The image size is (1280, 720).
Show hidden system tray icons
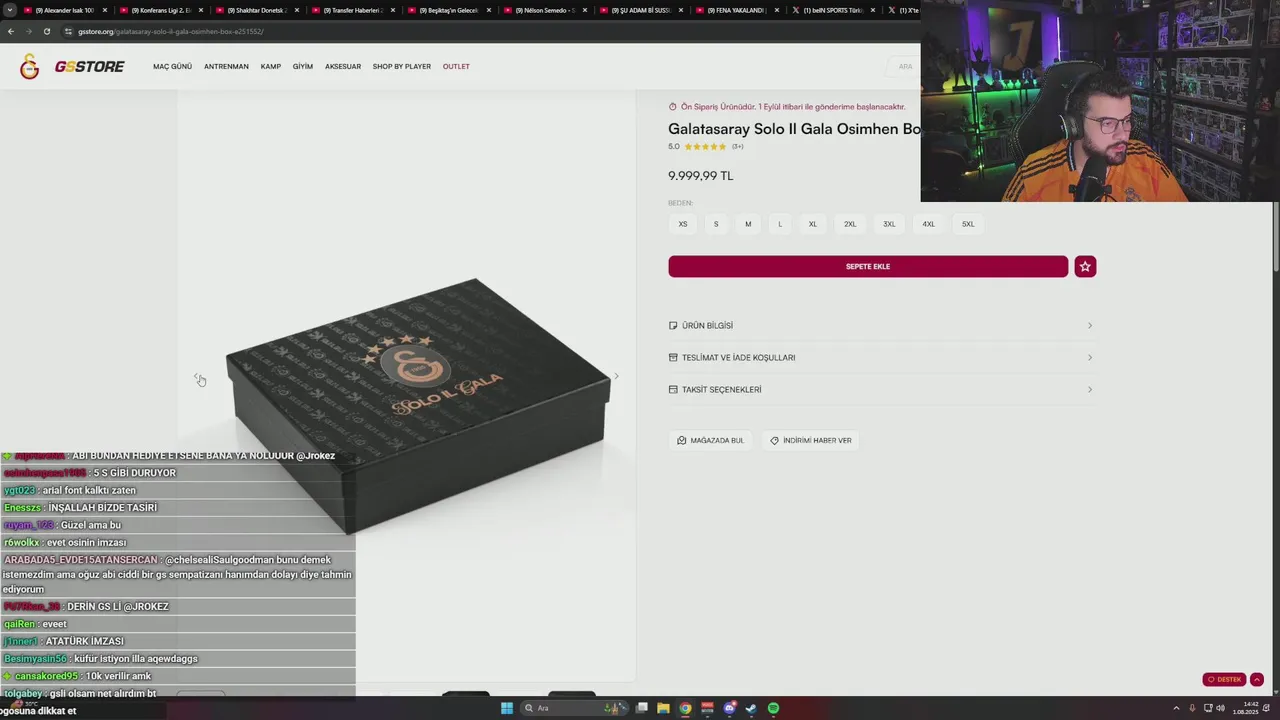pyautogui.click(x=1176, y=708)
